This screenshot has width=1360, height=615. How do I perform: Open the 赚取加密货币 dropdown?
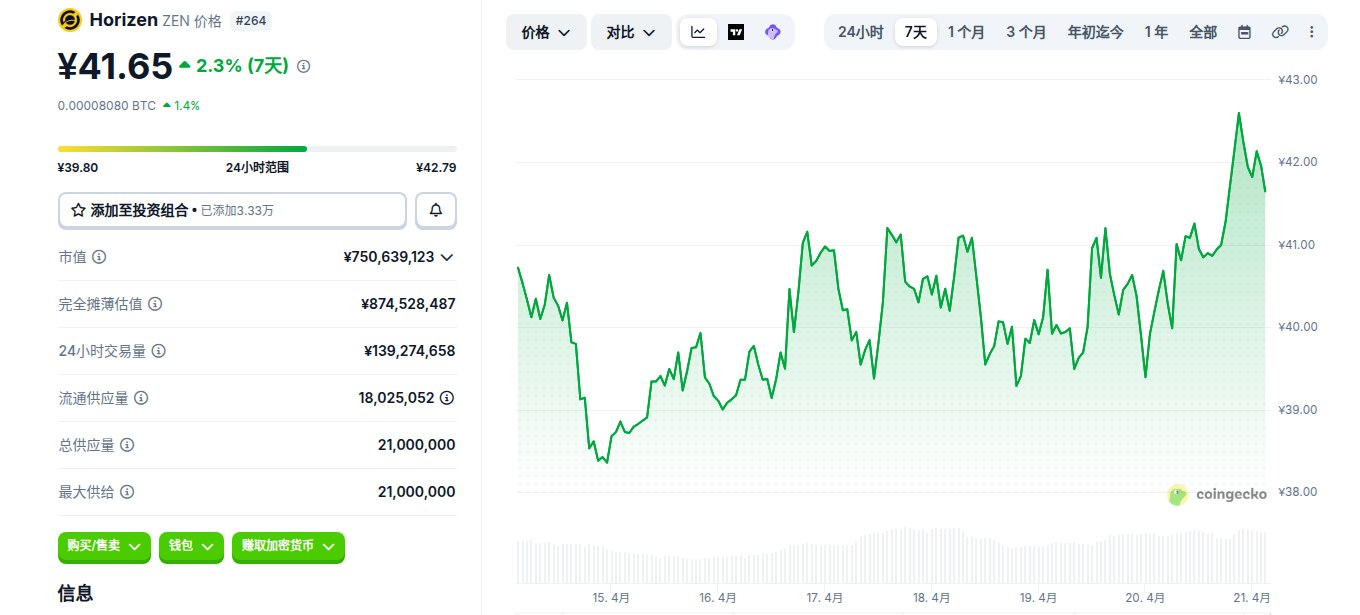(x=288, y=546)
